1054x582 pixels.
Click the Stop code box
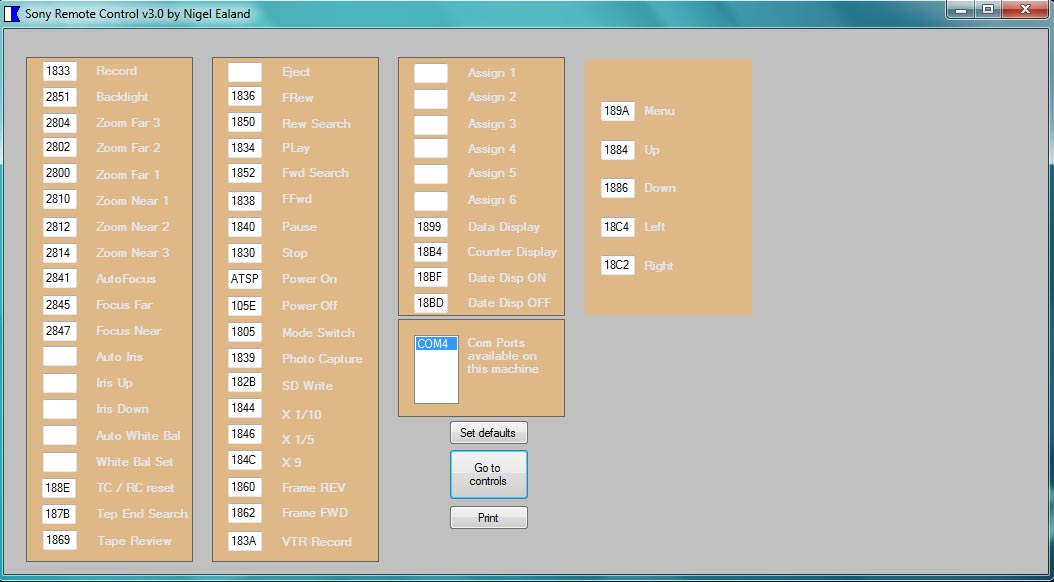pos(245,253)
